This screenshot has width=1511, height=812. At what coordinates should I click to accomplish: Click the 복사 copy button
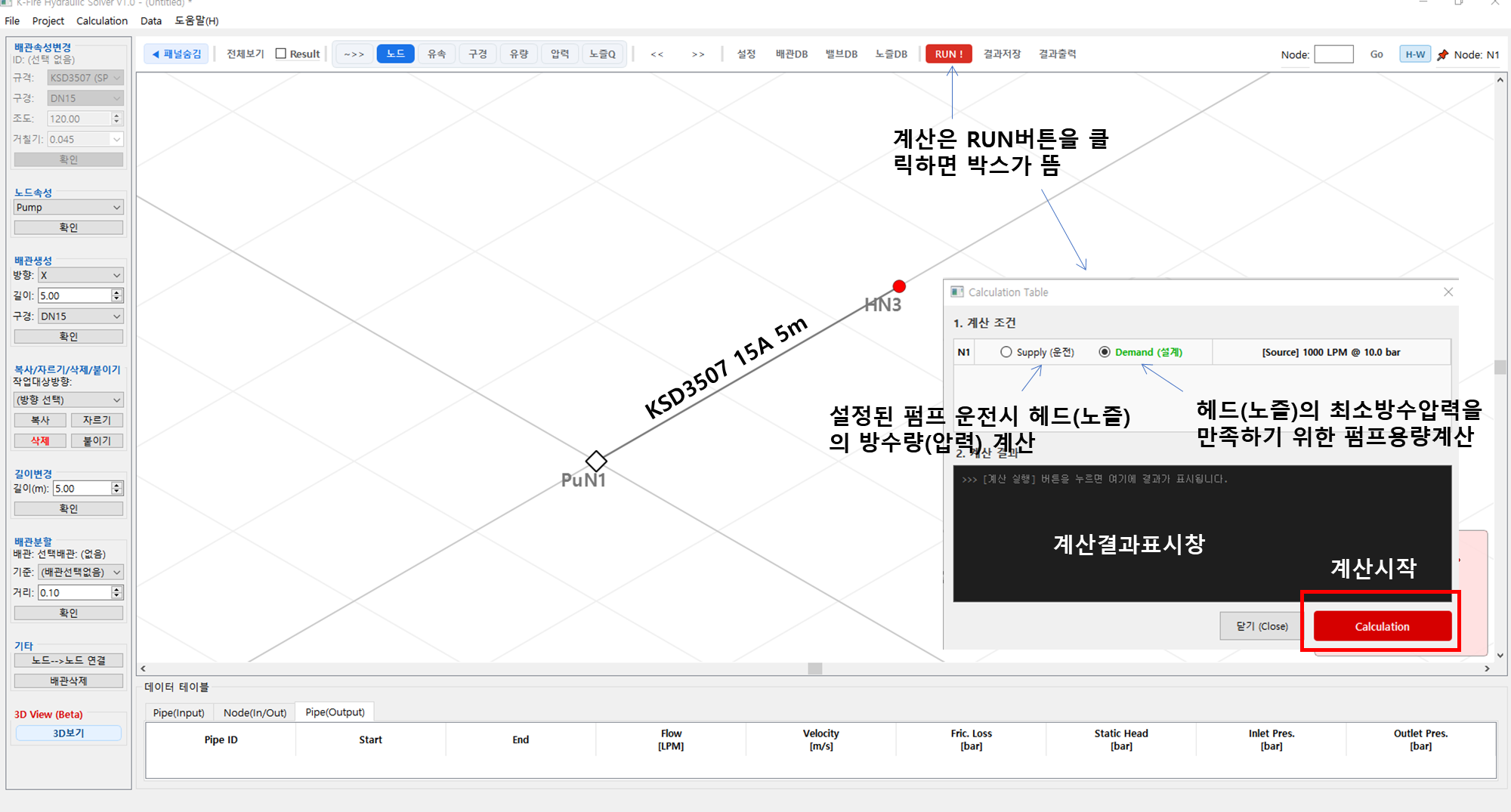point(40,420)
